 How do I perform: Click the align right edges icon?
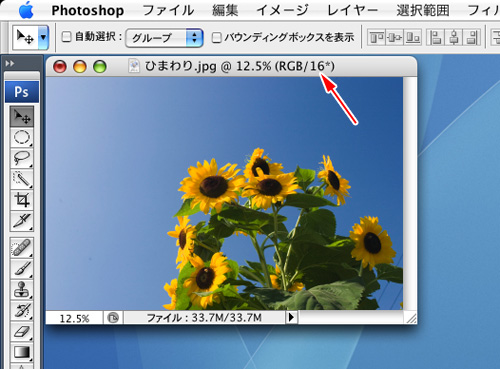[x=472, y=37]
